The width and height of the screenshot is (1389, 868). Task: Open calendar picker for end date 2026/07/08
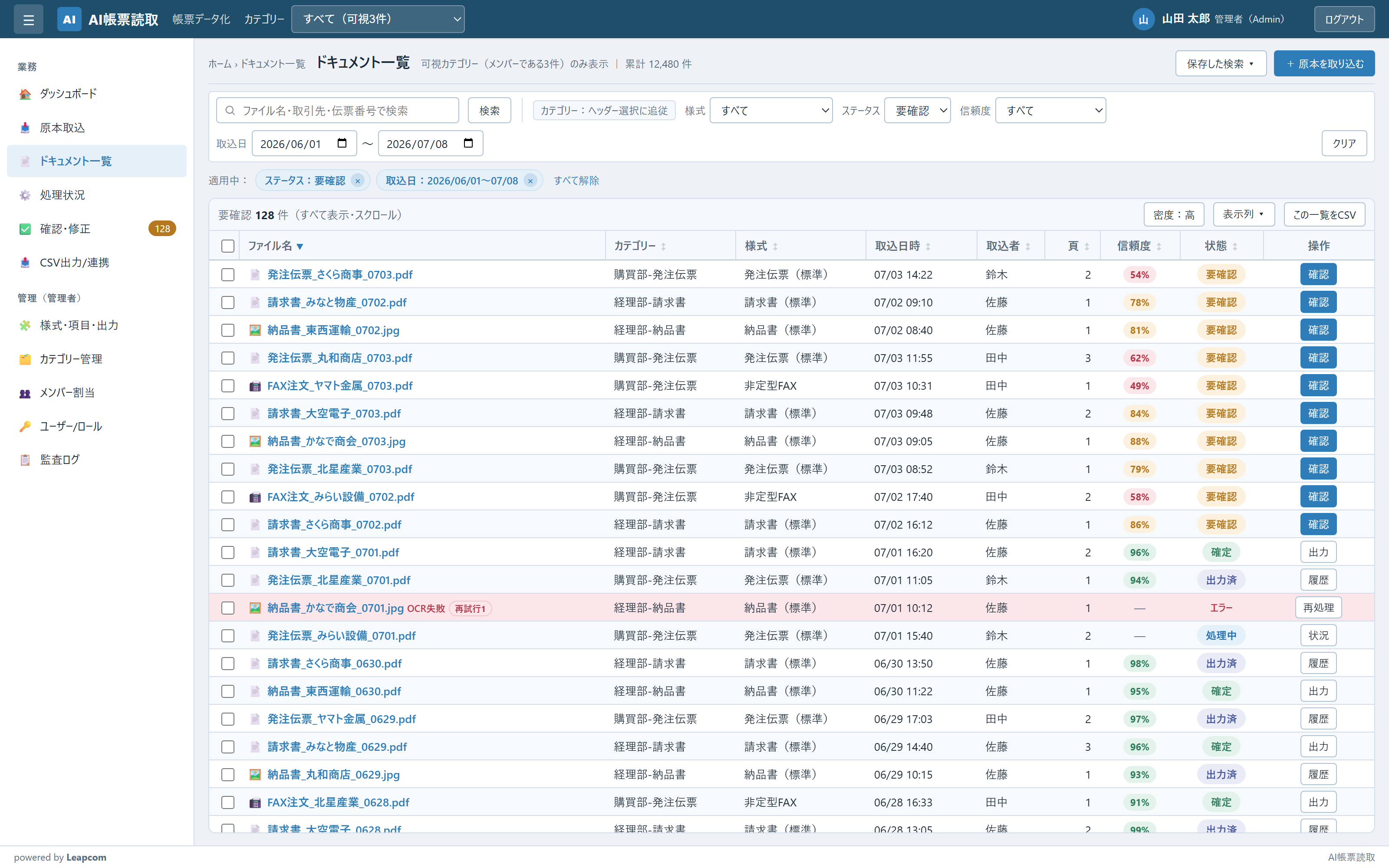468,143
